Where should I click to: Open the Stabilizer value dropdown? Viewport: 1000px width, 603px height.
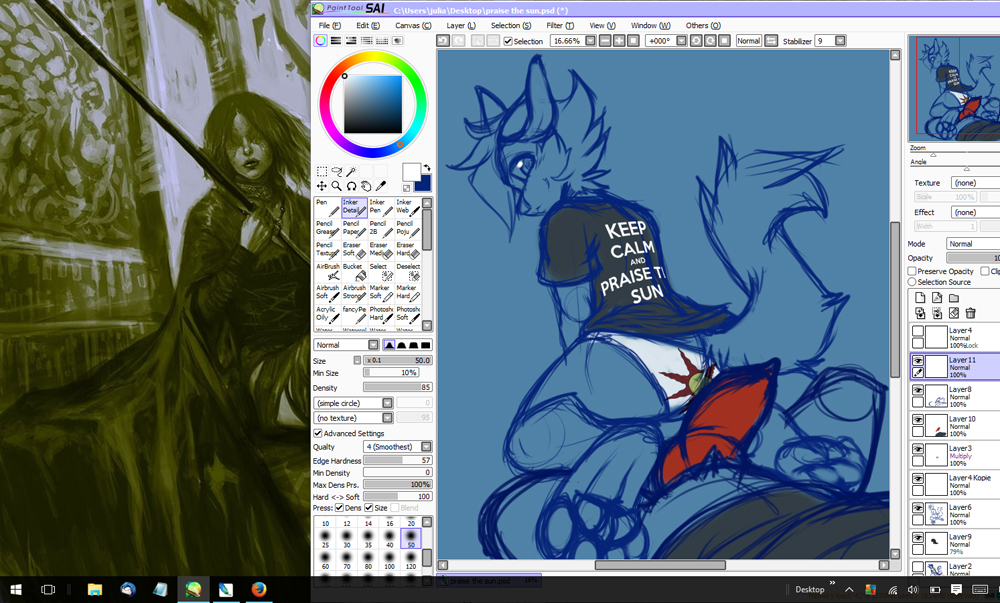pos(840,41)
